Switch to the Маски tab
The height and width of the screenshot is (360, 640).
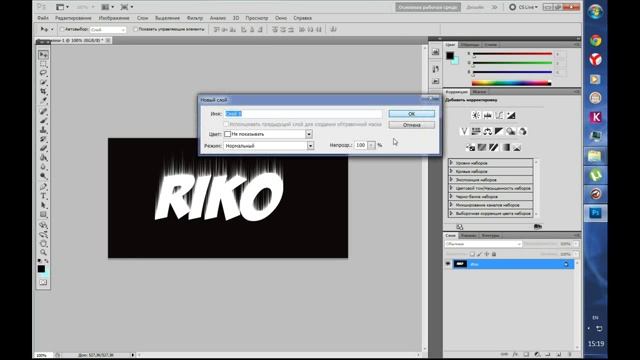click(479, 92)
